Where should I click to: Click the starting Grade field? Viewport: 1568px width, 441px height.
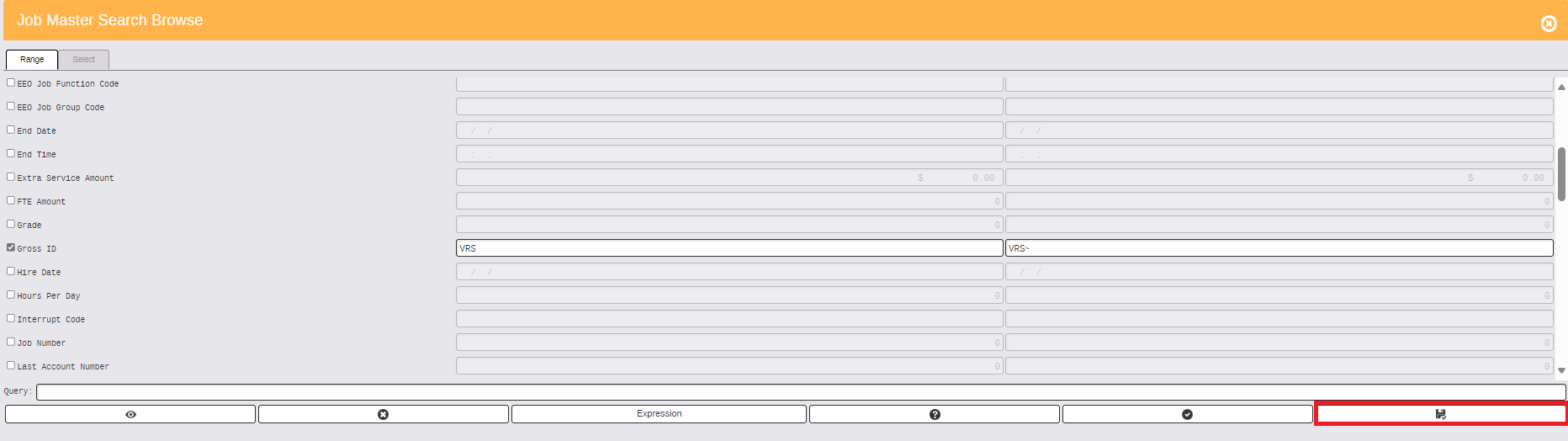coord(729,225)
